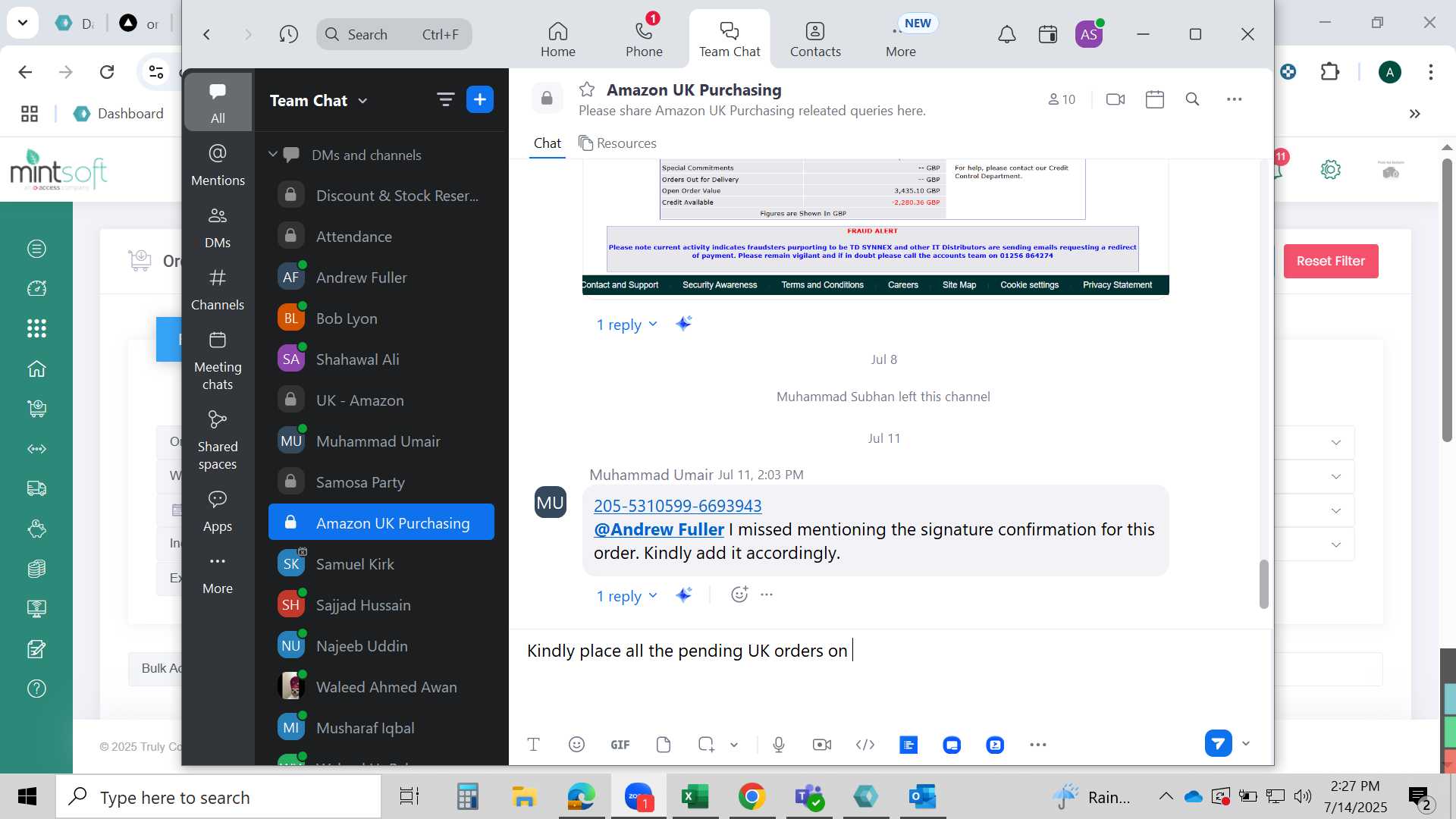
Task: Switch to the Contacts tab
Action: (815, 39)
